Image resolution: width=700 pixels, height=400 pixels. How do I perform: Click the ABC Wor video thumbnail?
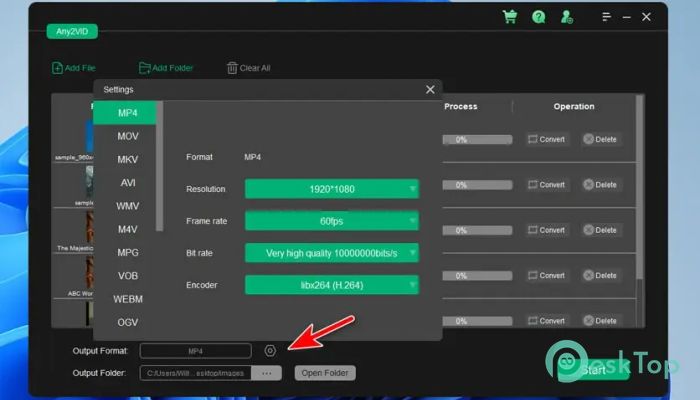click(89, 273)
